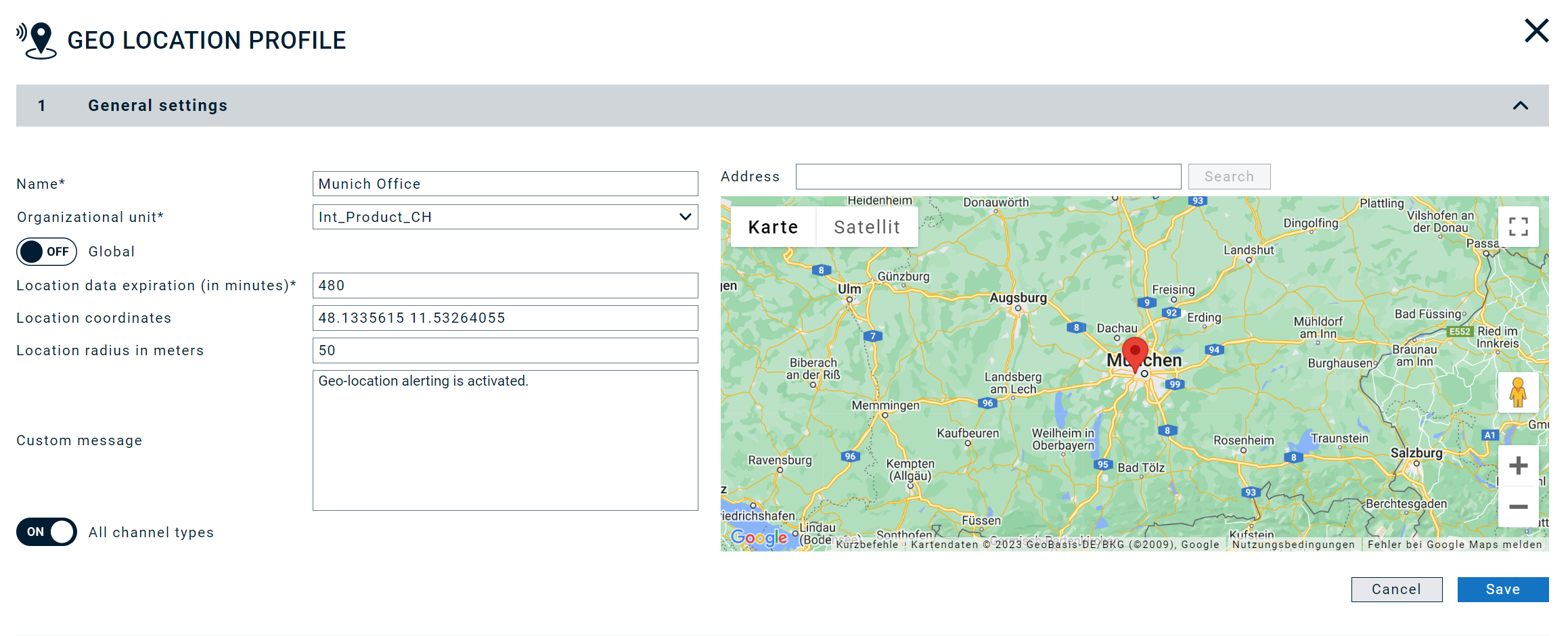Click inside the Address search field

(988, 176)
